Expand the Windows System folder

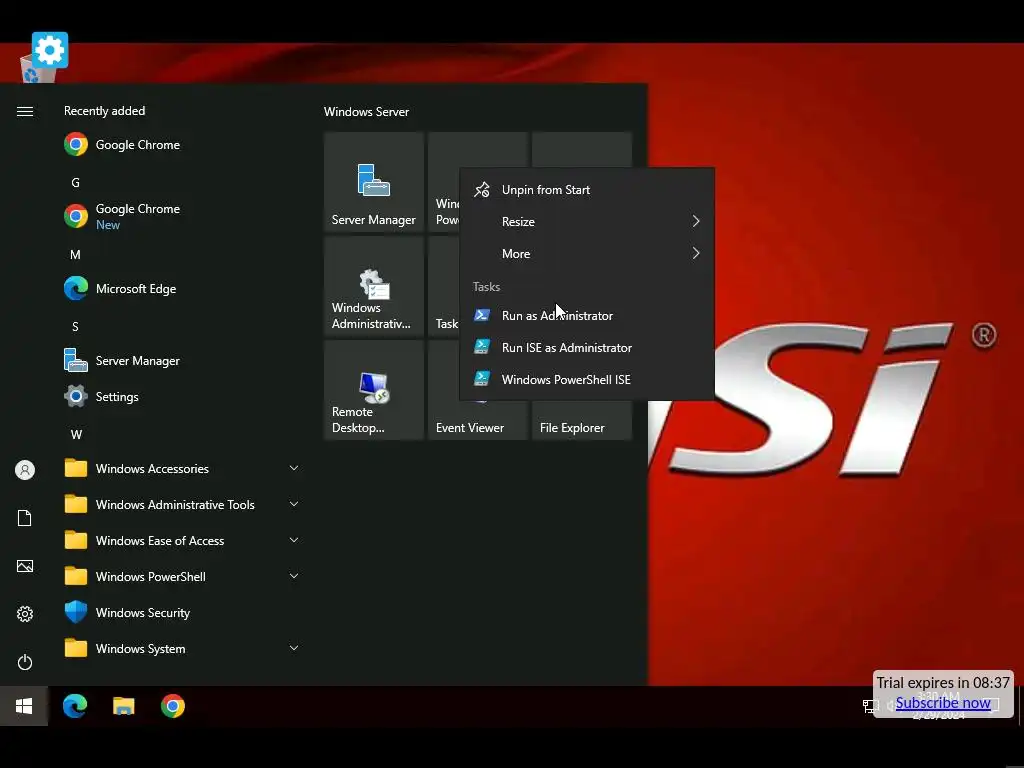pyautogui.click(x=182, y=648)
